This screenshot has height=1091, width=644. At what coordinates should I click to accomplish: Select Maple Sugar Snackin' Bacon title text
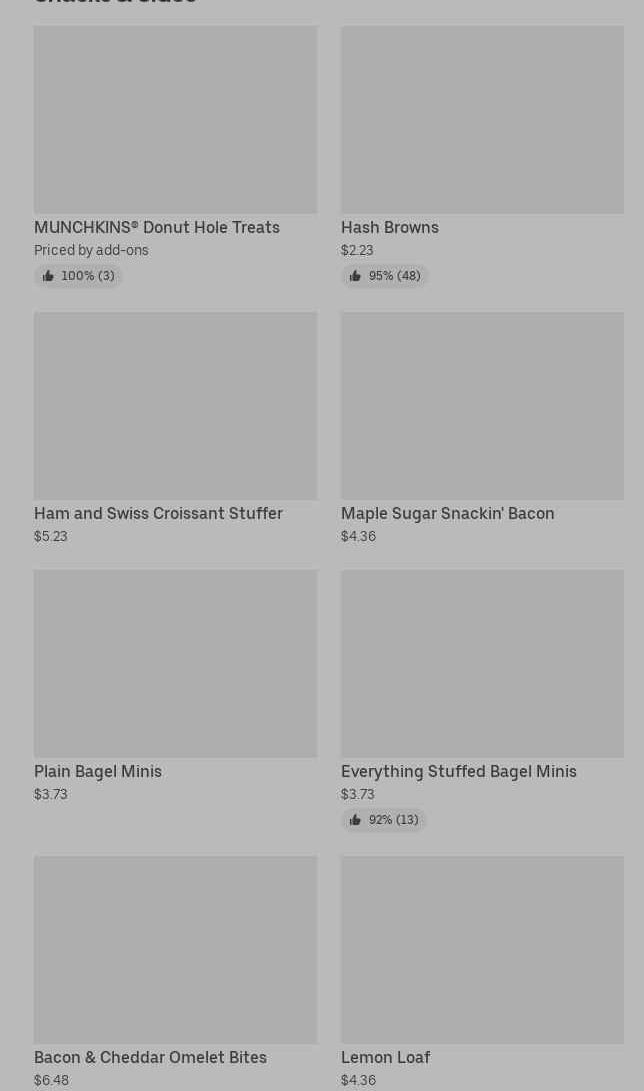pos(447,513)
